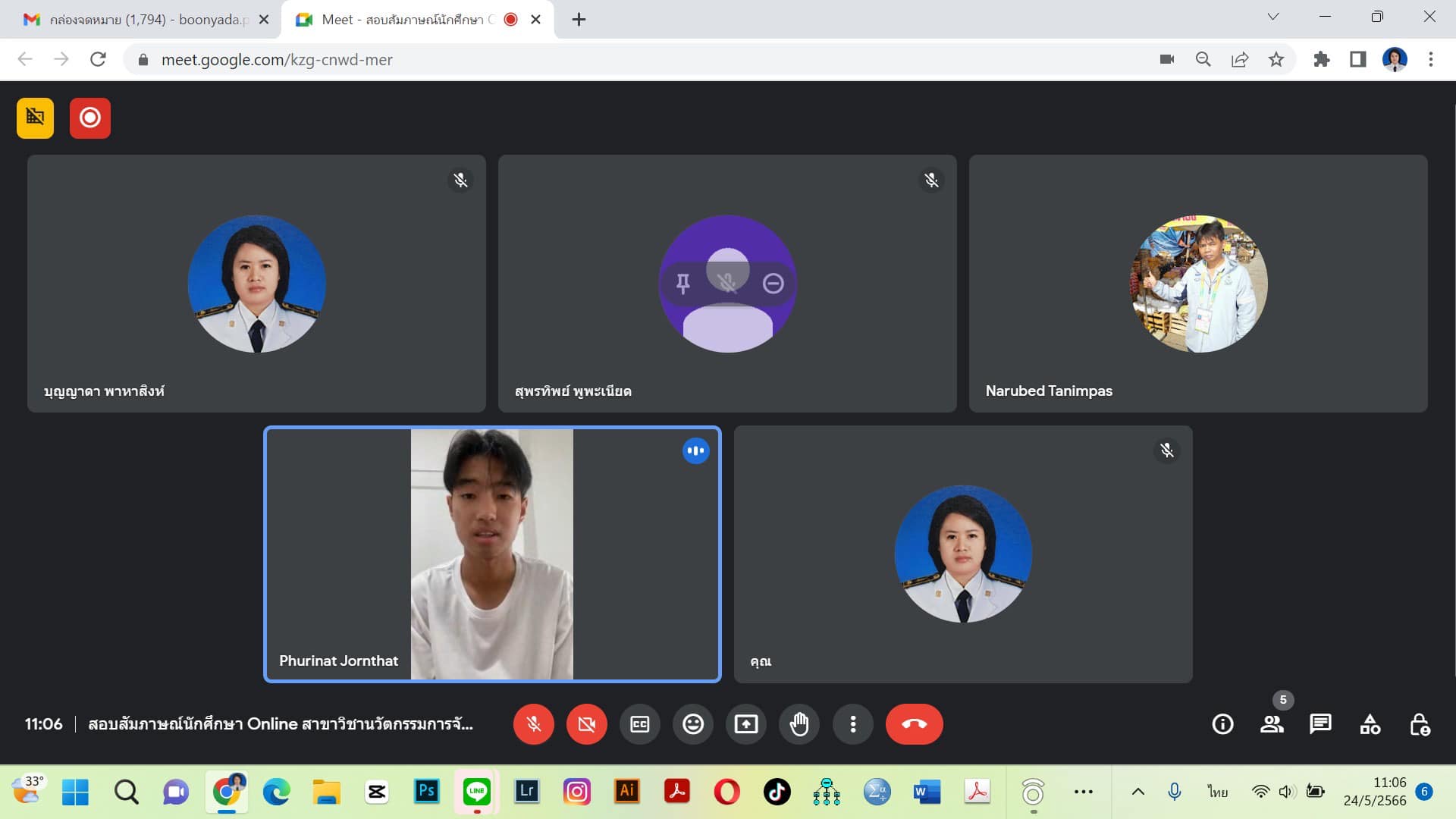Switch to the Gmail inbox tab
1456x819 pixels.
point(144,20)
